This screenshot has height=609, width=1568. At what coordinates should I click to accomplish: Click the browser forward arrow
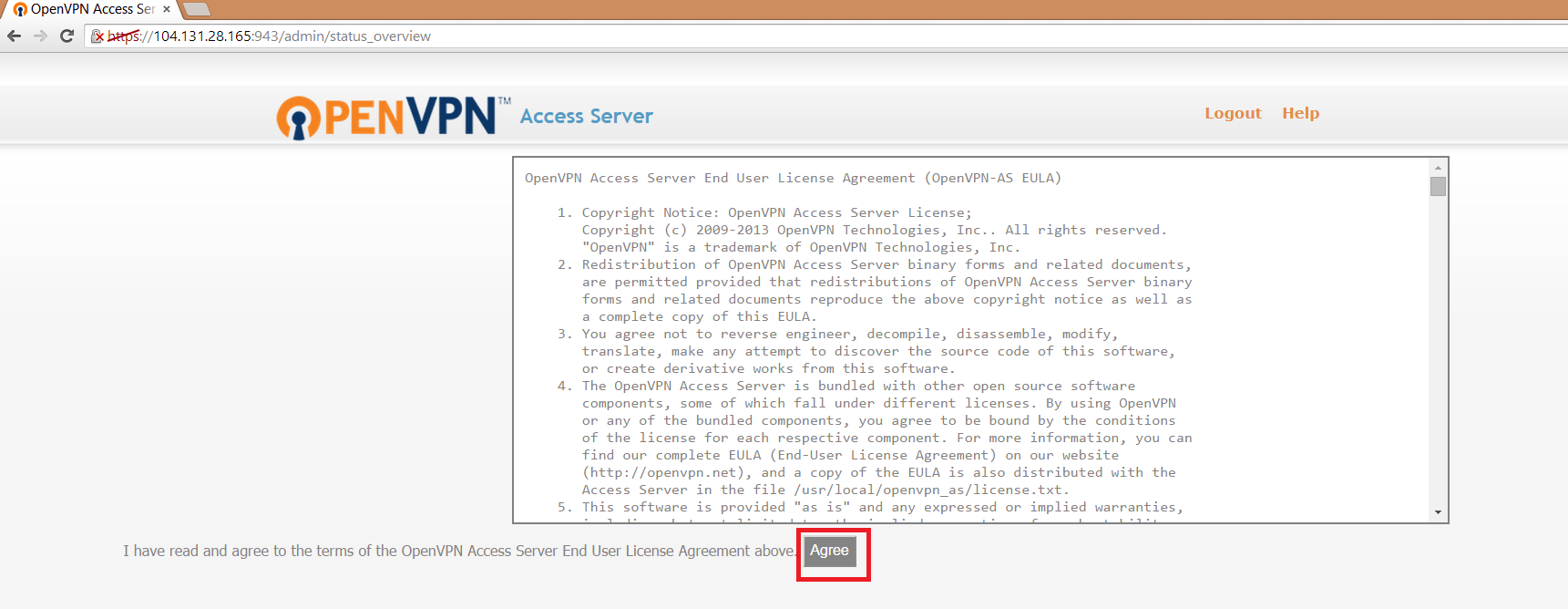coord(40,36)
